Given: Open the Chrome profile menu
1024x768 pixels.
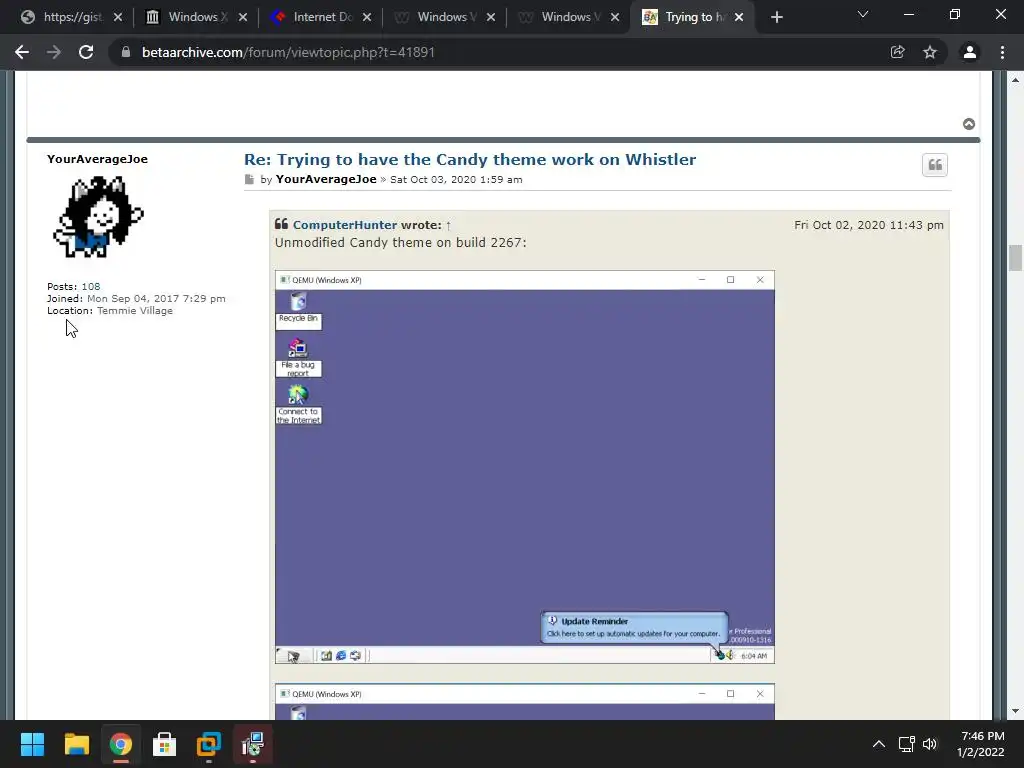Looking at the screenshot, I should 970,52.
